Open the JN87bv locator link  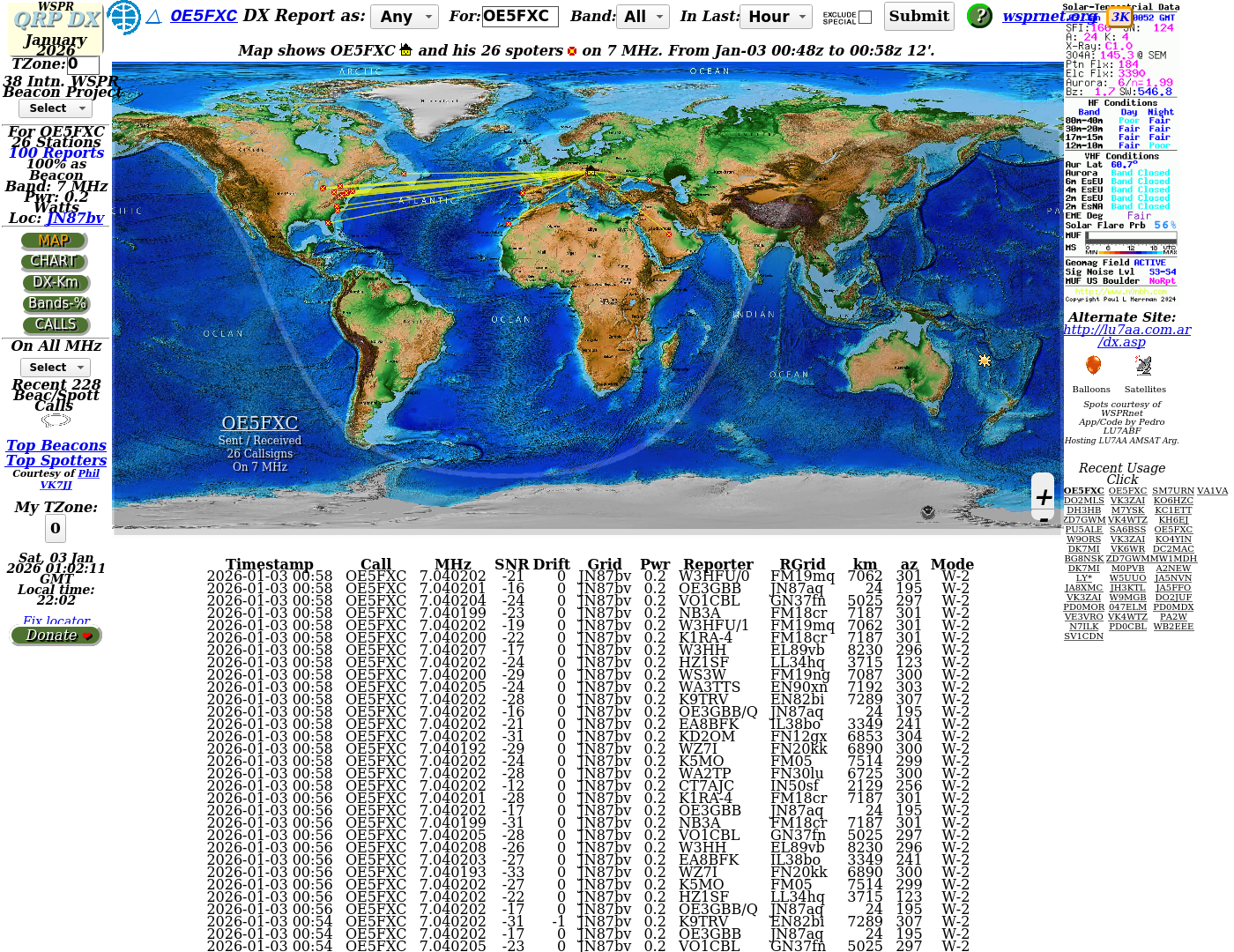coord(75,219)
